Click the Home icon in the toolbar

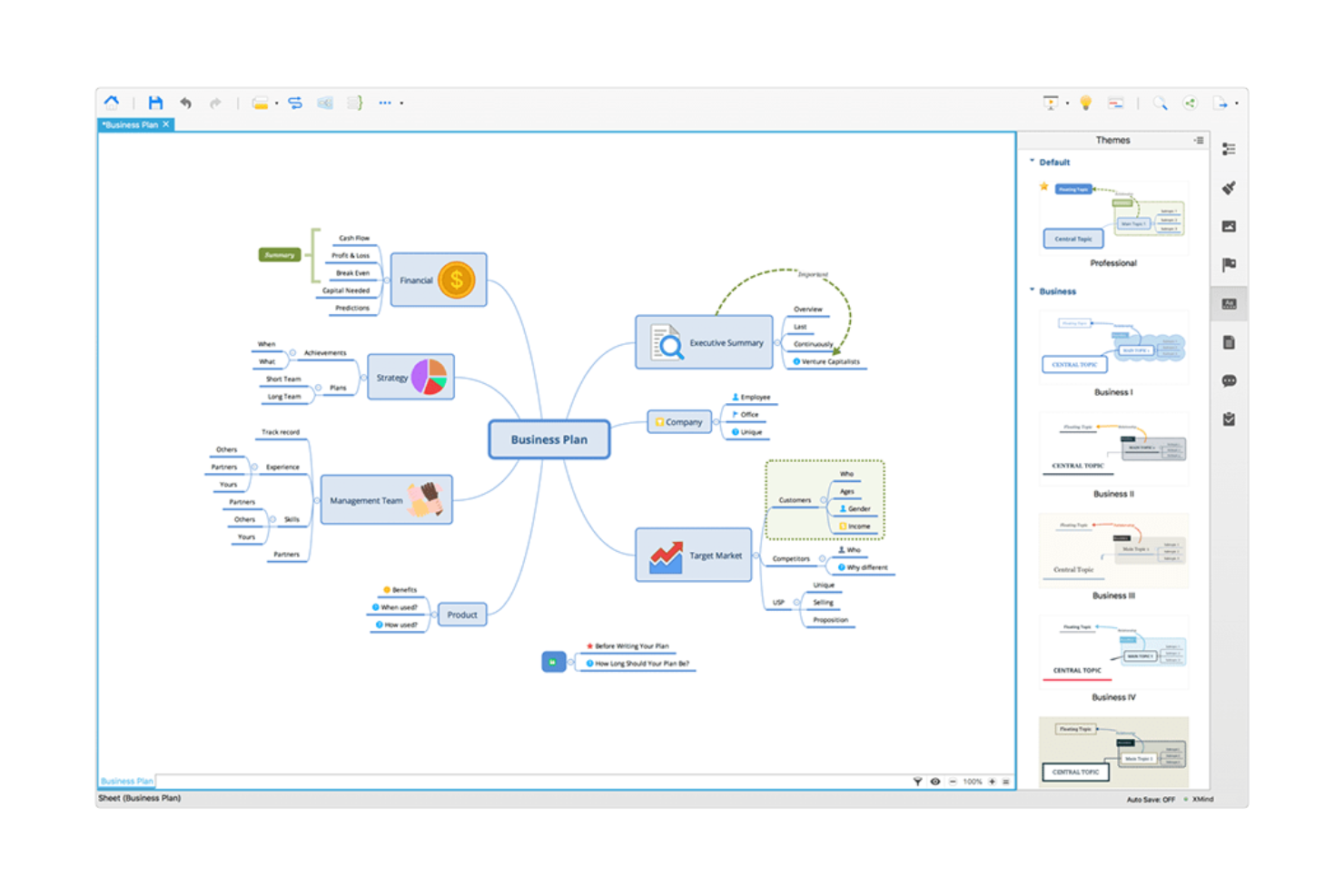[112, 103]
